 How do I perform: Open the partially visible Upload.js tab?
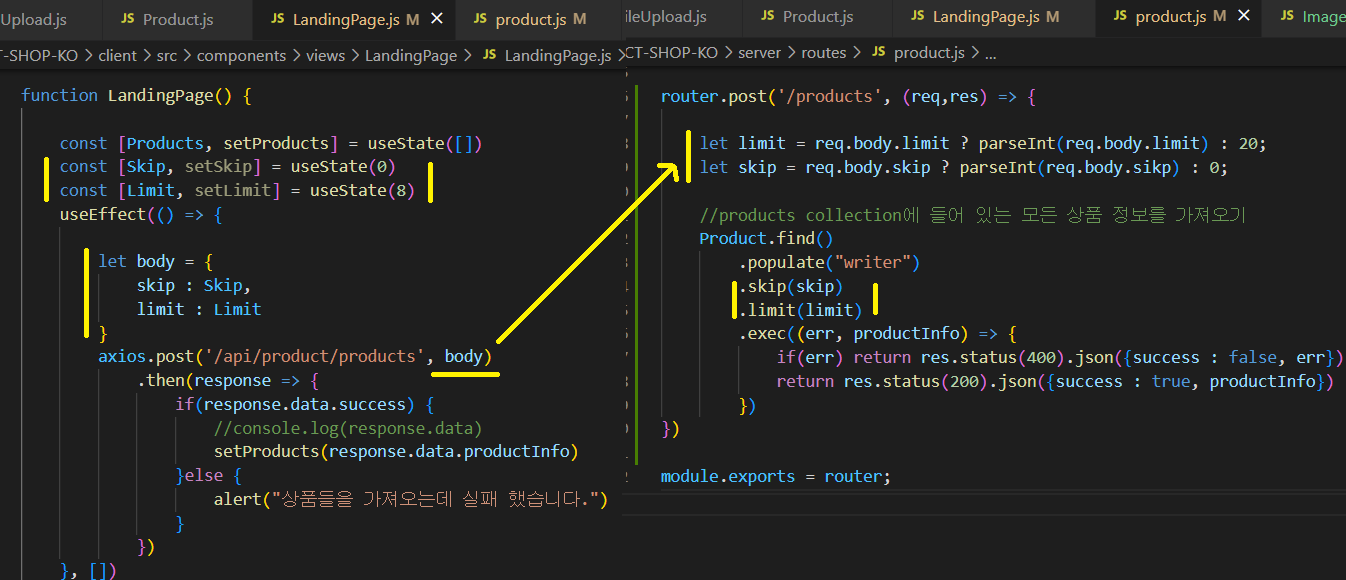(33, 19)
